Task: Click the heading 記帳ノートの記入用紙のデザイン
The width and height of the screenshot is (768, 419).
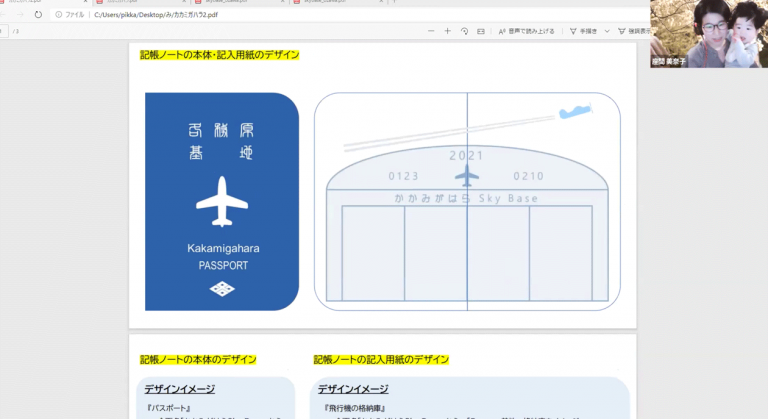Action: 381,360
